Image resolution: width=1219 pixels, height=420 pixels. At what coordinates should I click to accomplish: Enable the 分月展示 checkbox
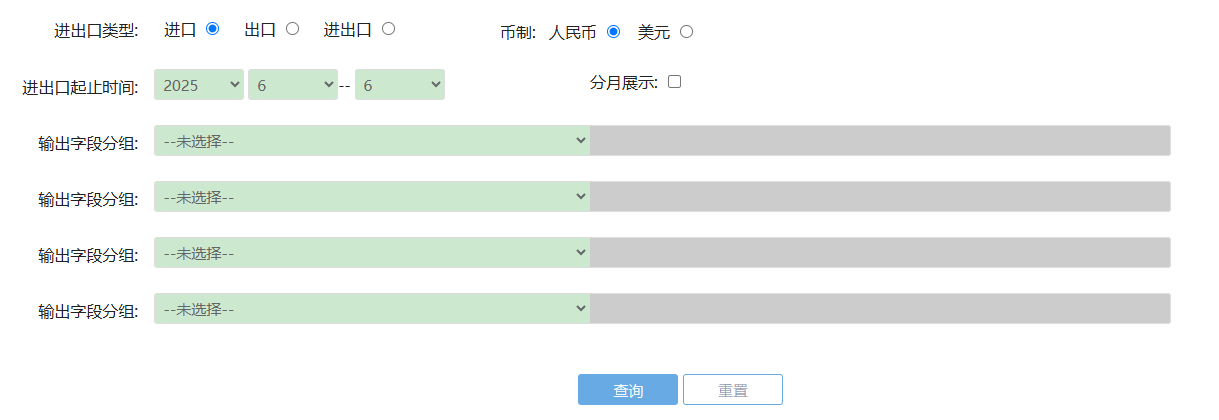(674, 82)
